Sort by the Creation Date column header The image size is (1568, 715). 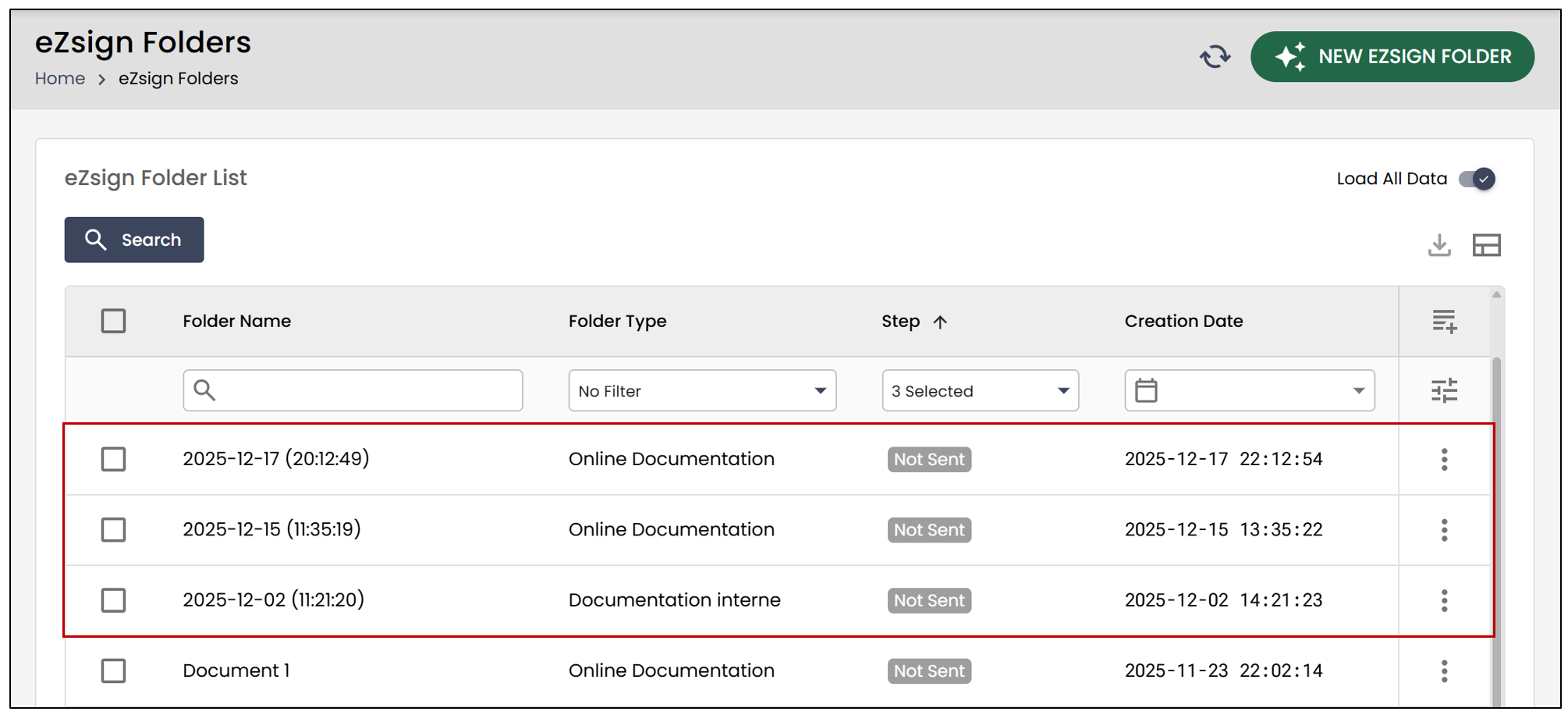(x=1183, y=321)
